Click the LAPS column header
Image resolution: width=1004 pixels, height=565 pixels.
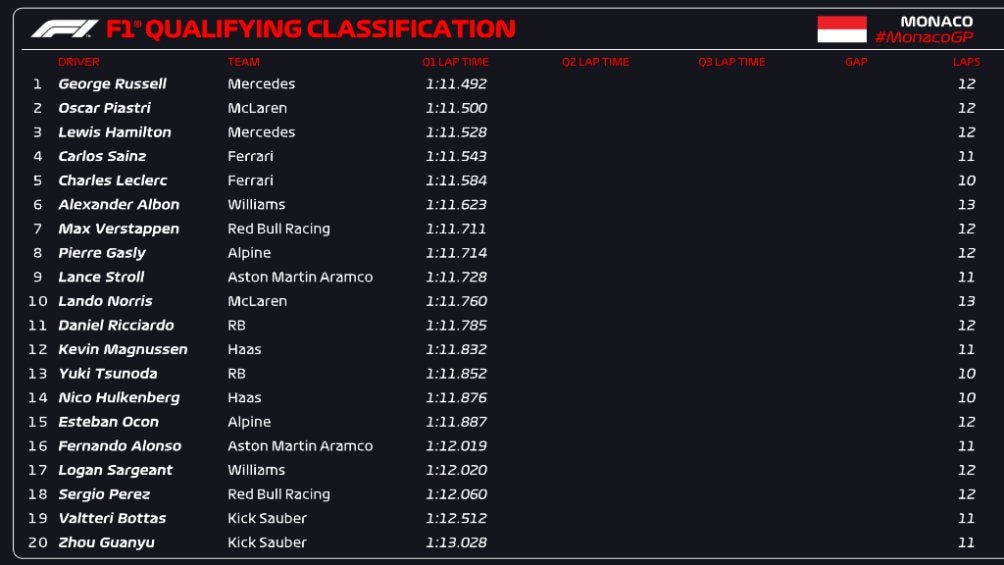tap(966, 62)
